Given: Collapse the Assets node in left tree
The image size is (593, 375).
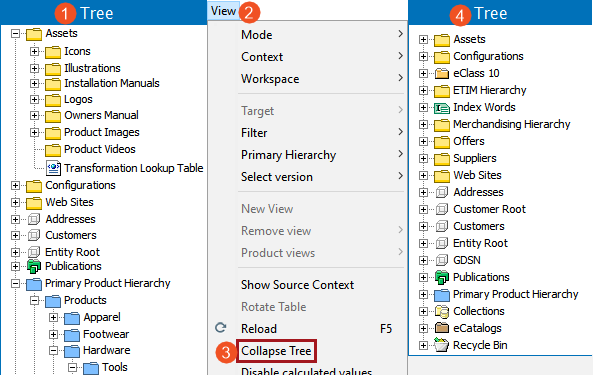Looking at the screenshot, I should pos(15,34).
